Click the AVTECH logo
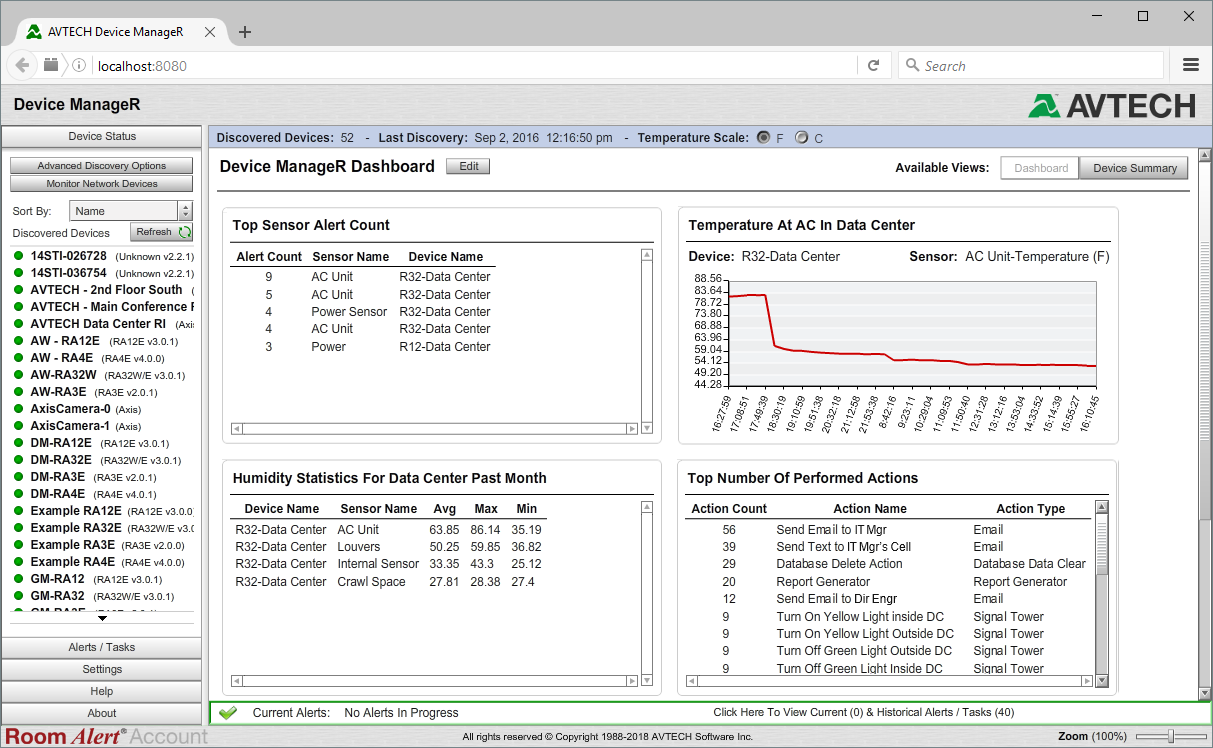This screenshot has height=748, width=1213. (x=1112, y=105)
